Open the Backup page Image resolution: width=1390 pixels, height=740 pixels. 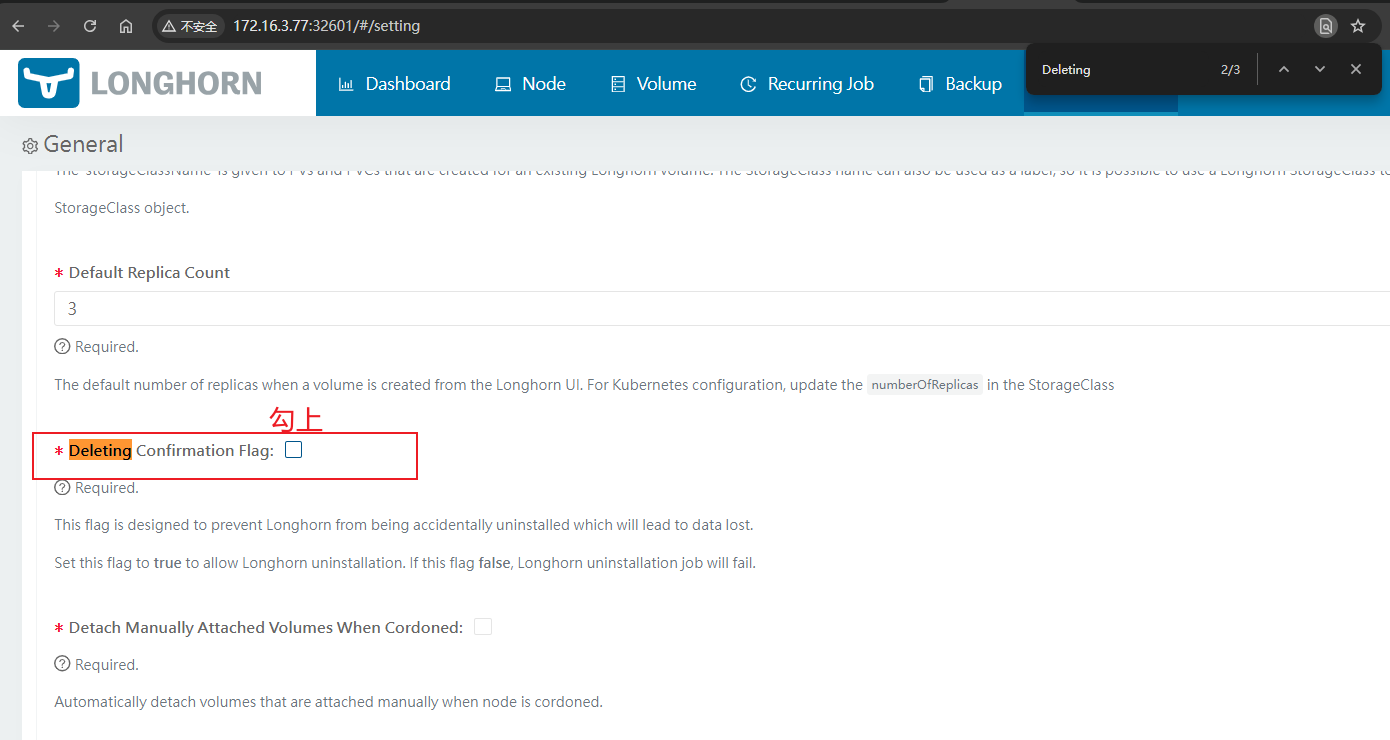click(960, 84)
